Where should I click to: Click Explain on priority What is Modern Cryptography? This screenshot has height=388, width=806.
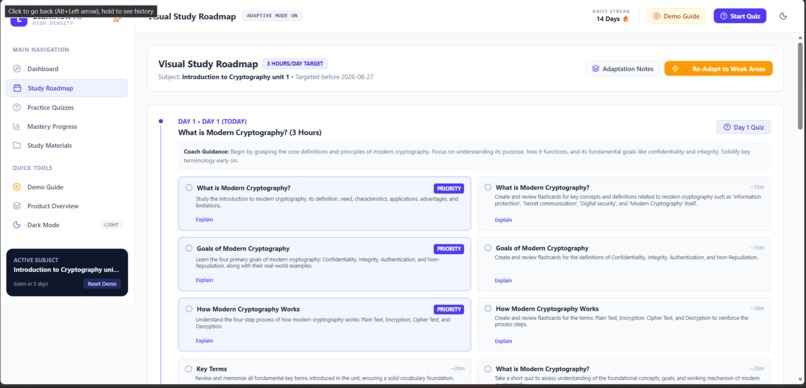(204, 219)
